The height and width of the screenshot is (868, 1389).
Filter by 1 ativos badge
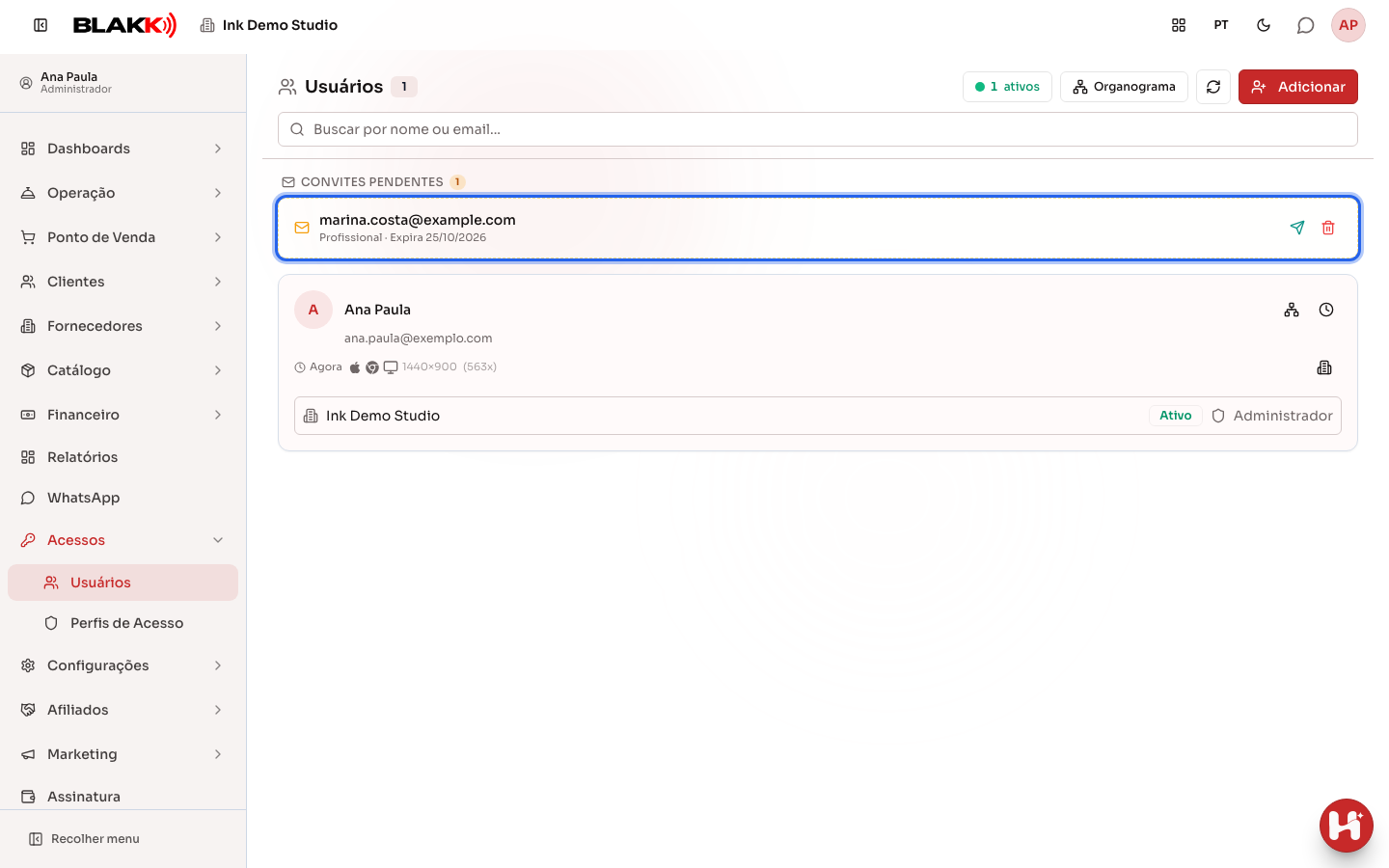pyautogui.click(x=1007, y=87)
